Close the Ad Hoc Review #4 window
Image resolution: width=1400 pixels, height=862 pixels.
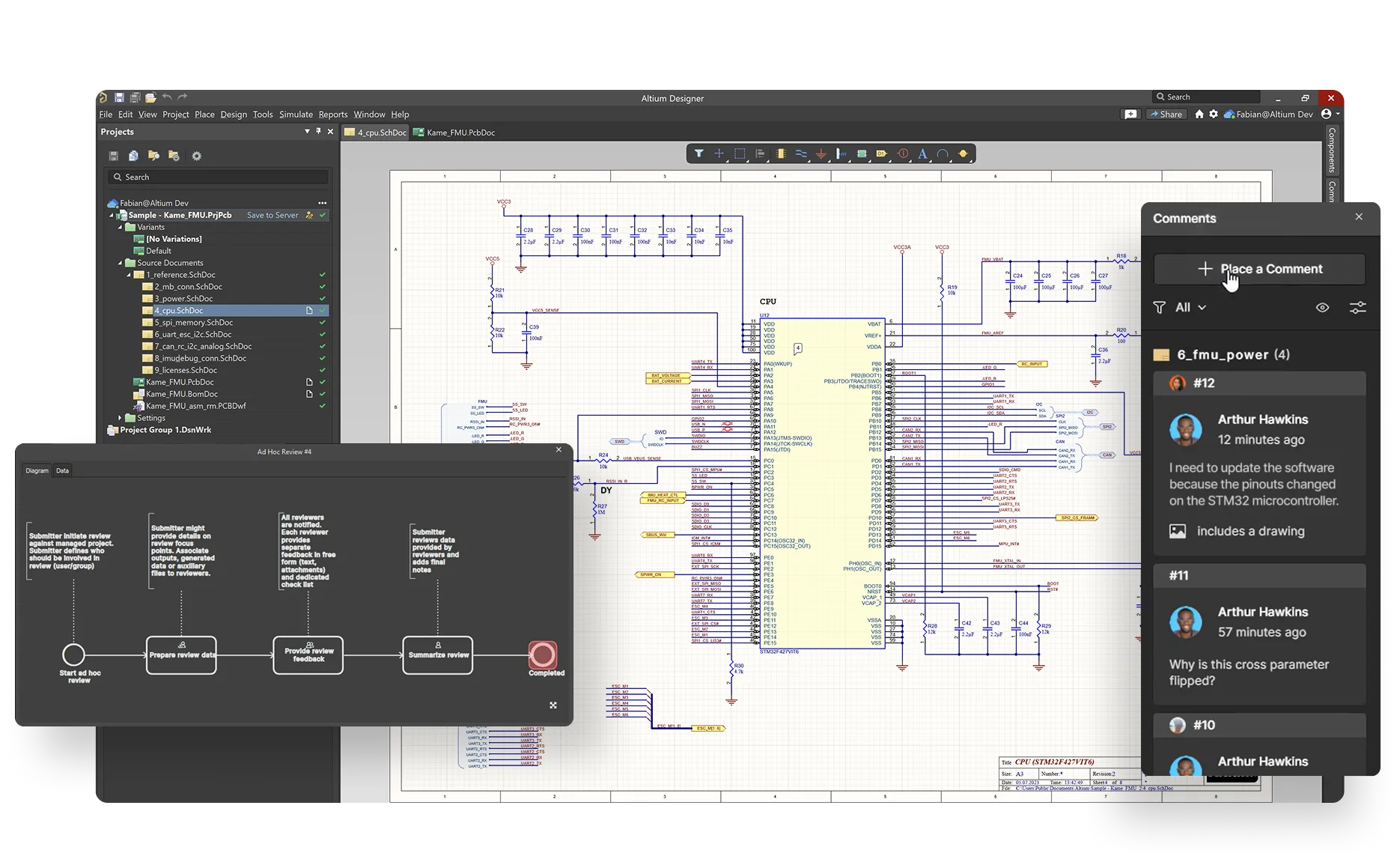tap(559, 450)
